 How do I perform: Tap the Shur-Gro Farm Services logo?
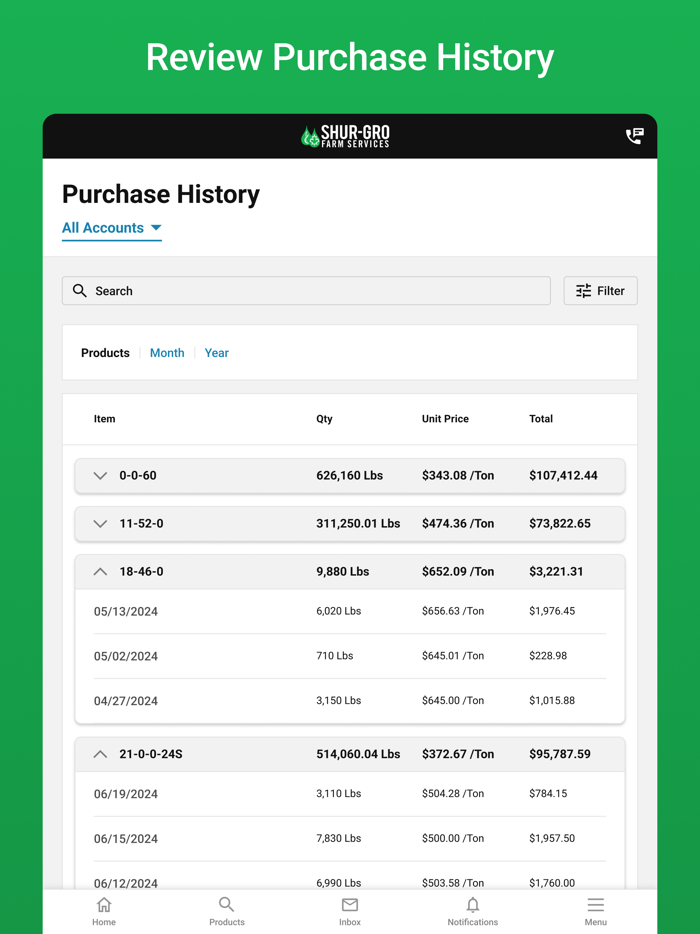coord(346,136)
